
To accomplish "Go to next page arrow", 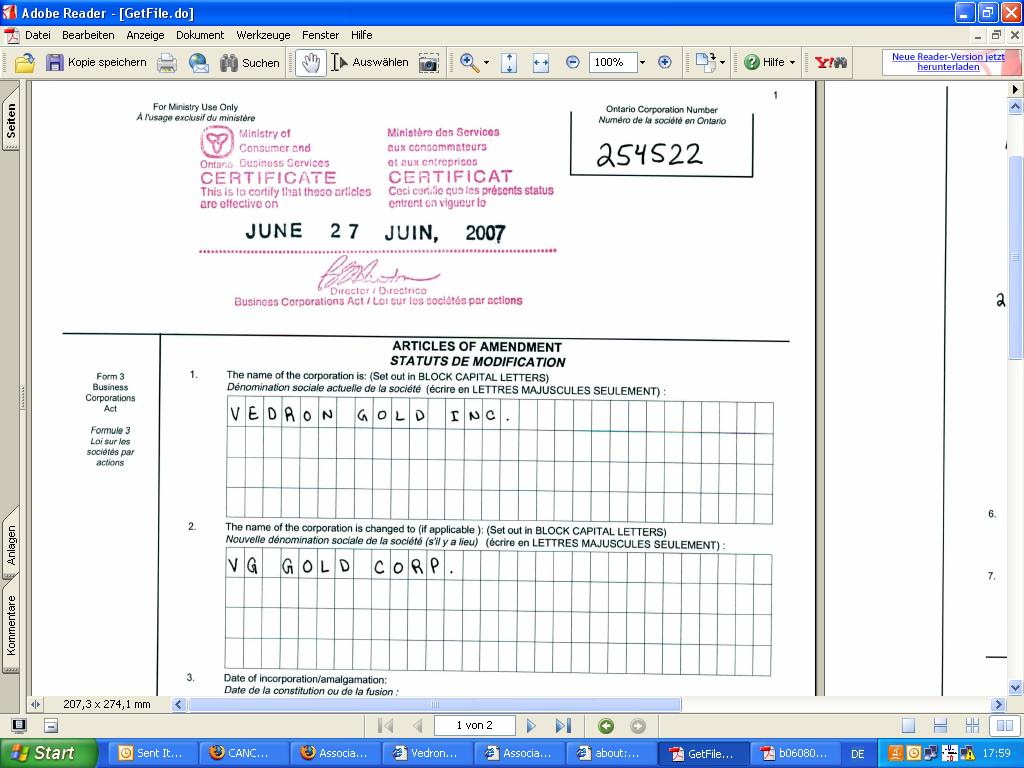I will click(x=531, y=726).
